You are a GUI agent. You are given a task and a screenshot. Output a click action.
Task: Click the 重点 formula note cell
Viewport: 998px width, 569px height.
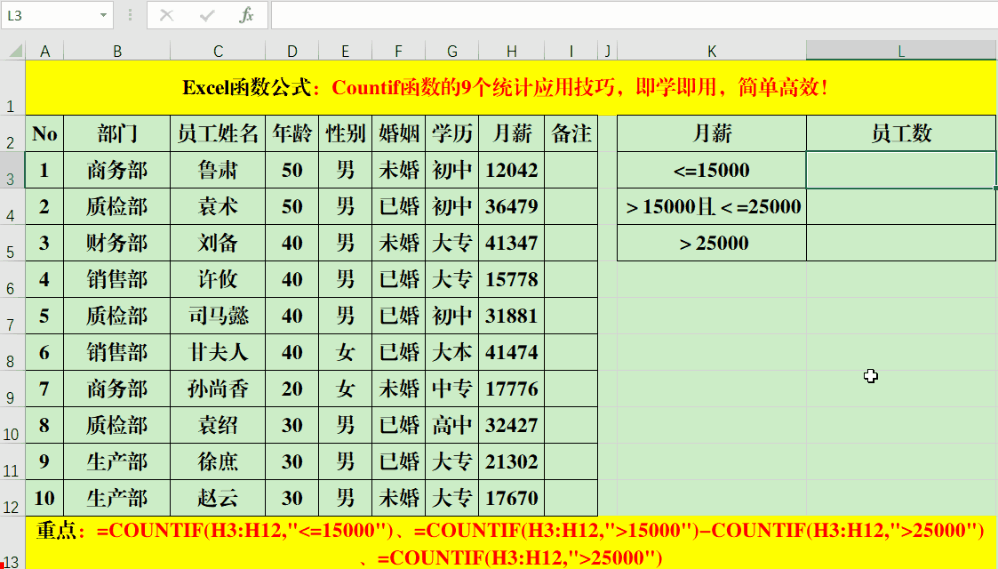[510, 543]
